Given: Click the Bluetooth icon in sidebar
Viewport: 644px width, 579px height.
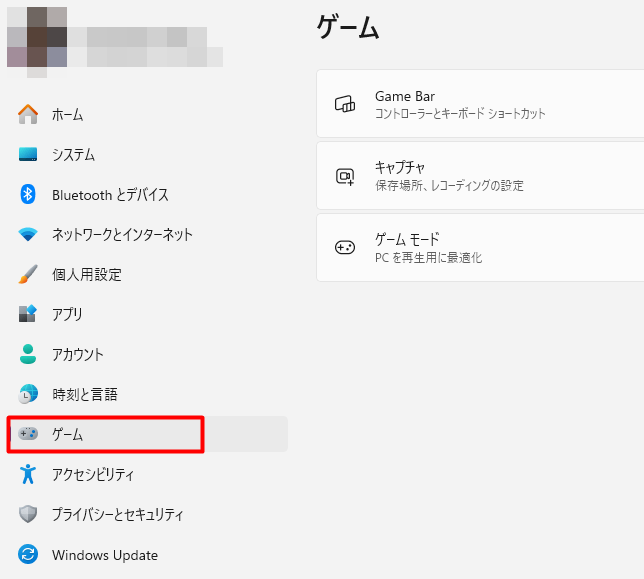Looking at the screenshot, I should (x=28, y=194).
